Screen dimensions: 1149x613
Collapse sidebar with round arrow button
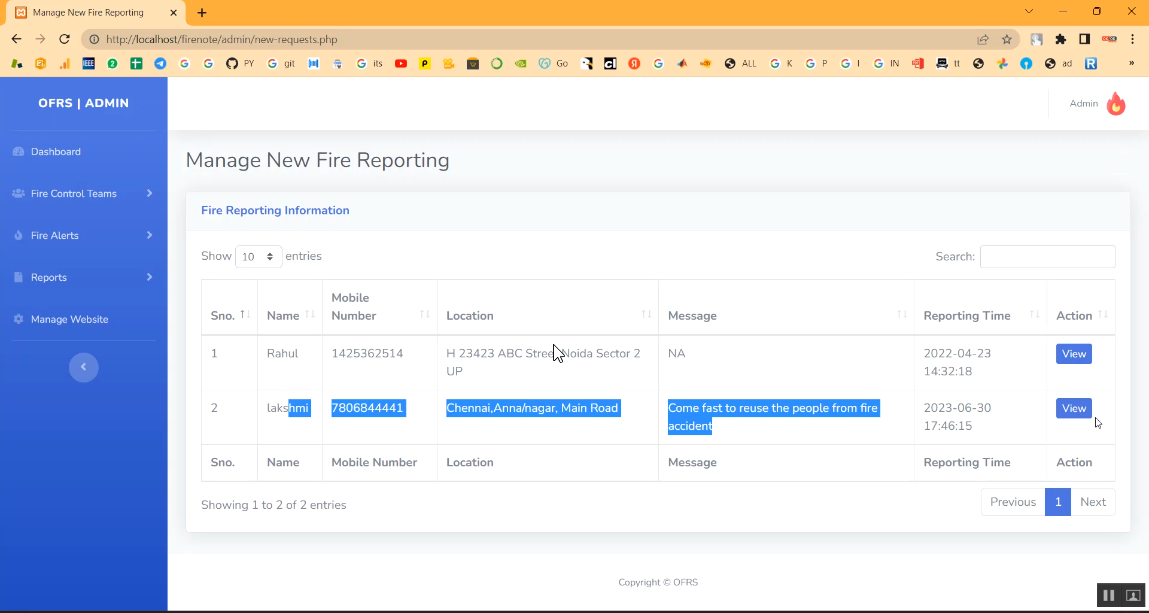[x=83, y=367]
